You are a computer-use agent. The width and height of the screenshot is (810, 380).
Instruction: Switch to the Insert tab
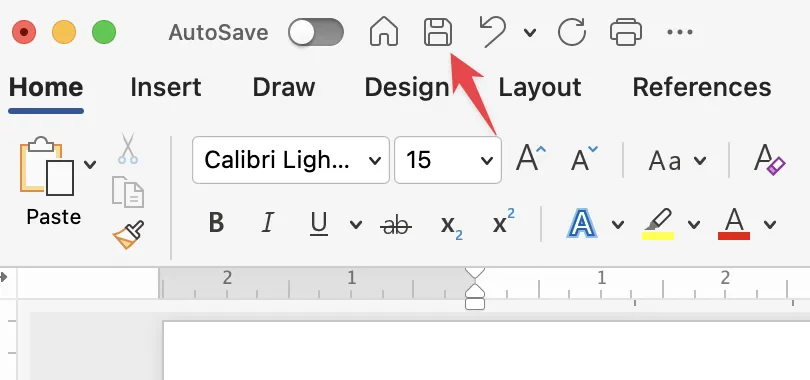click(x=166, y=87)
